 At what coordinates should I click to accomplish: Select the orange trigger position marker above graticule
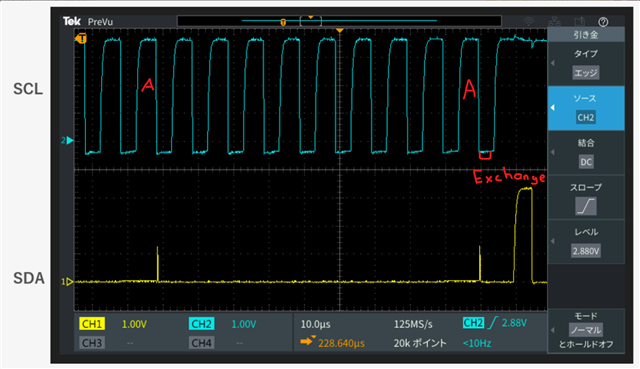(340, 31)
